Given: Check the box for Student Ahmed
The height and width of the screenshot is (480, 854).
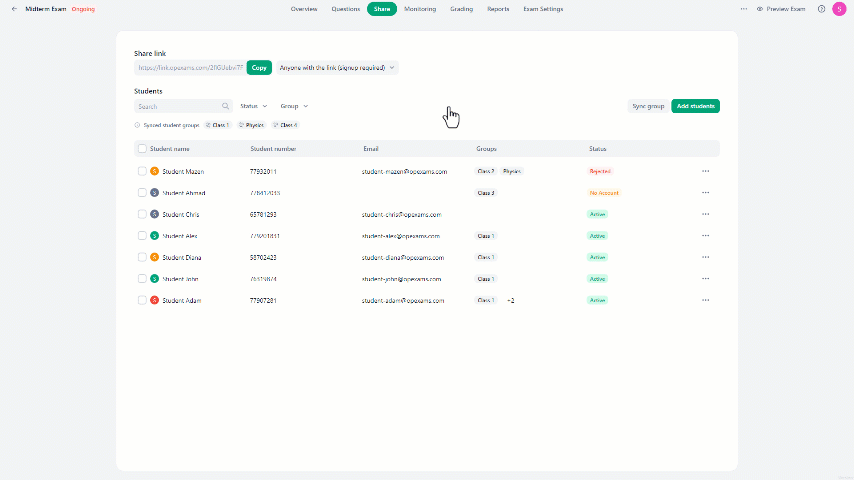Looking at the screenshot, I should [x=142, y=193].
